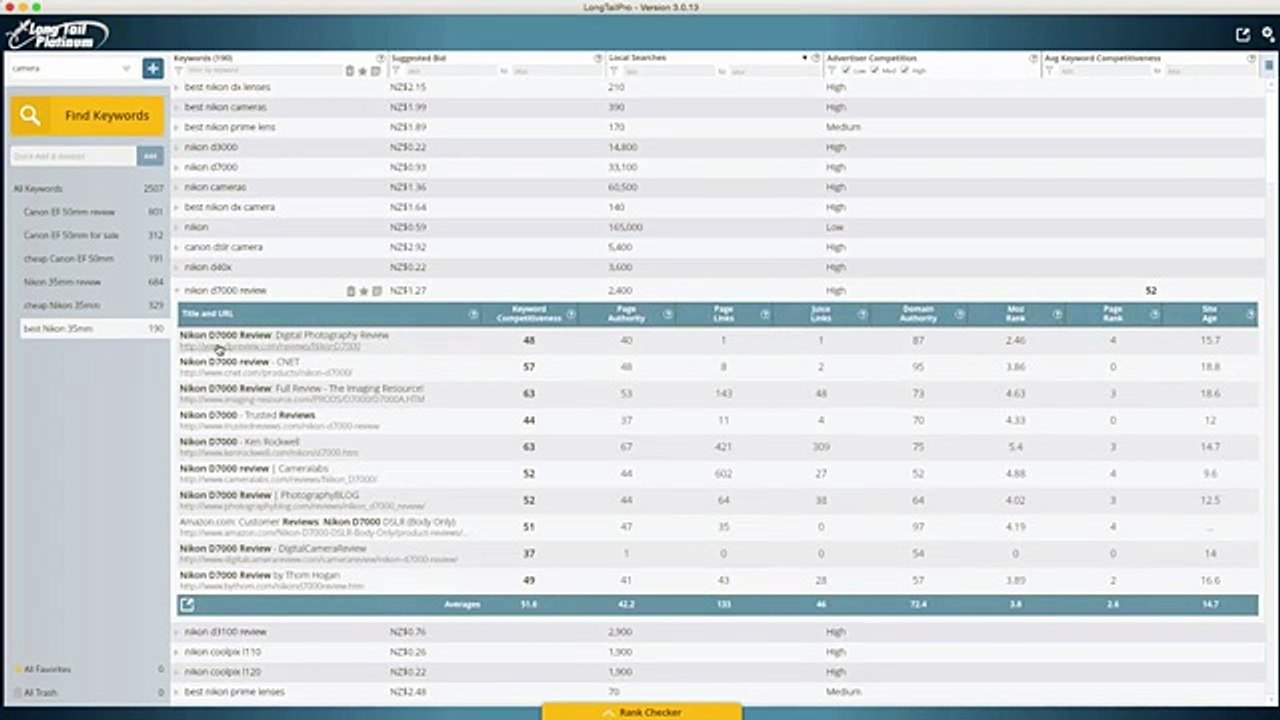Open note icon on nikon d7000 review row
The image size is (1280, 720).
pos(377,291)
